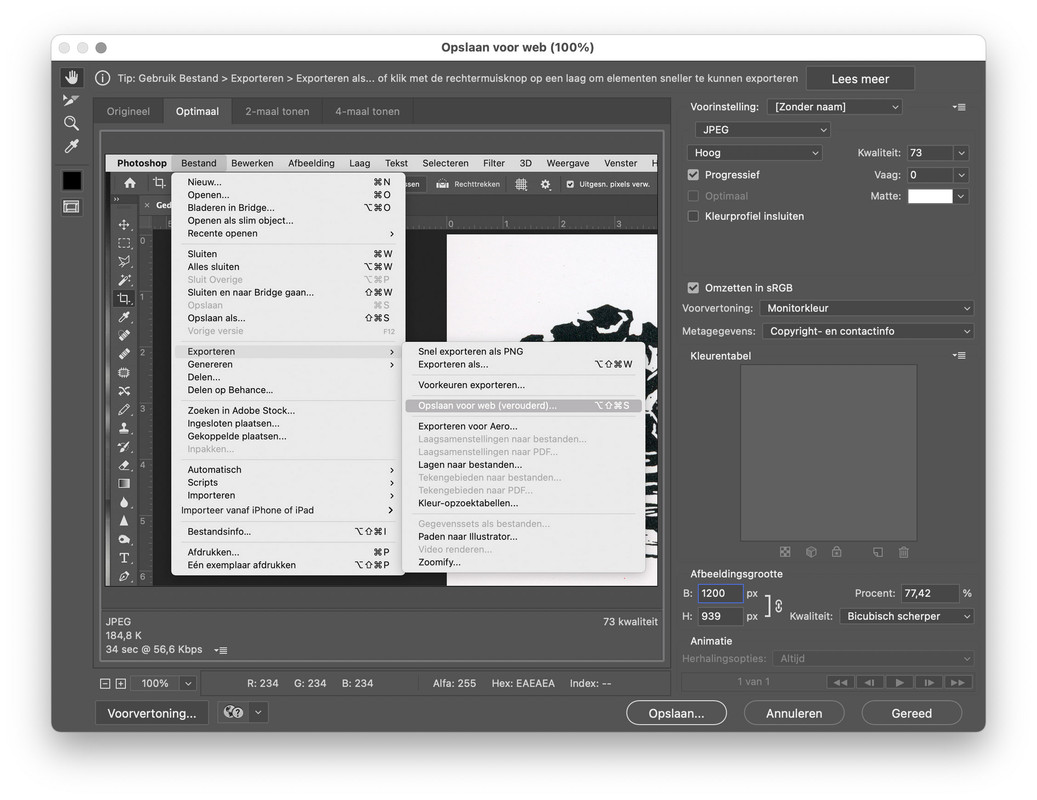Open the Kleurentabel panel menu icon
This screenshot has width=1037, height=800.
pyautogui.click(x=959, y=356)
